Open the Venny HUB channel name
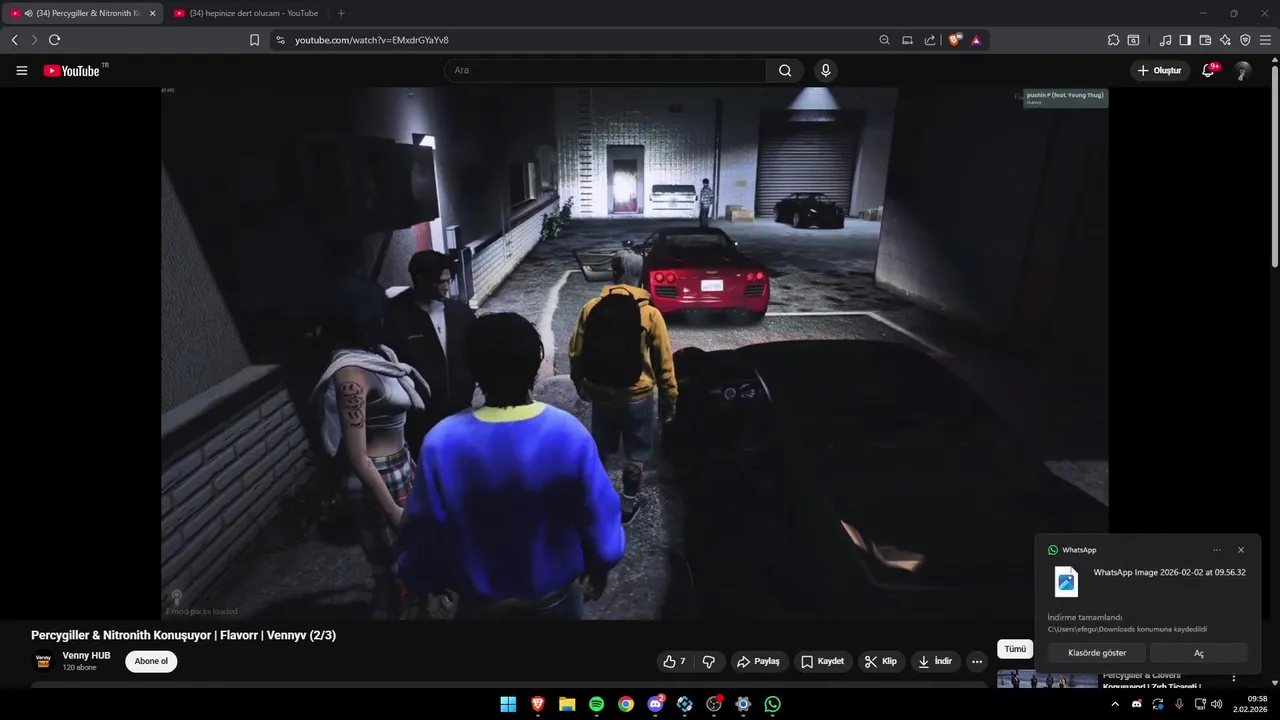The width and height of the screenshot is (1280, 720). coord(86,655)
